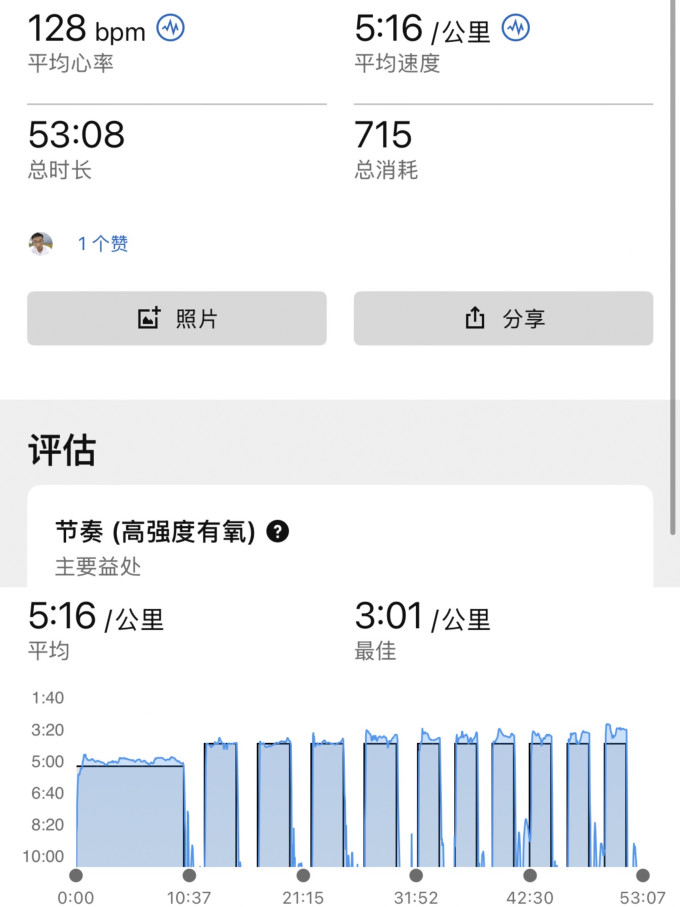Tap the 1:40 pace axis label
Screen dimensions: 680x907
(x=47, y=698)
